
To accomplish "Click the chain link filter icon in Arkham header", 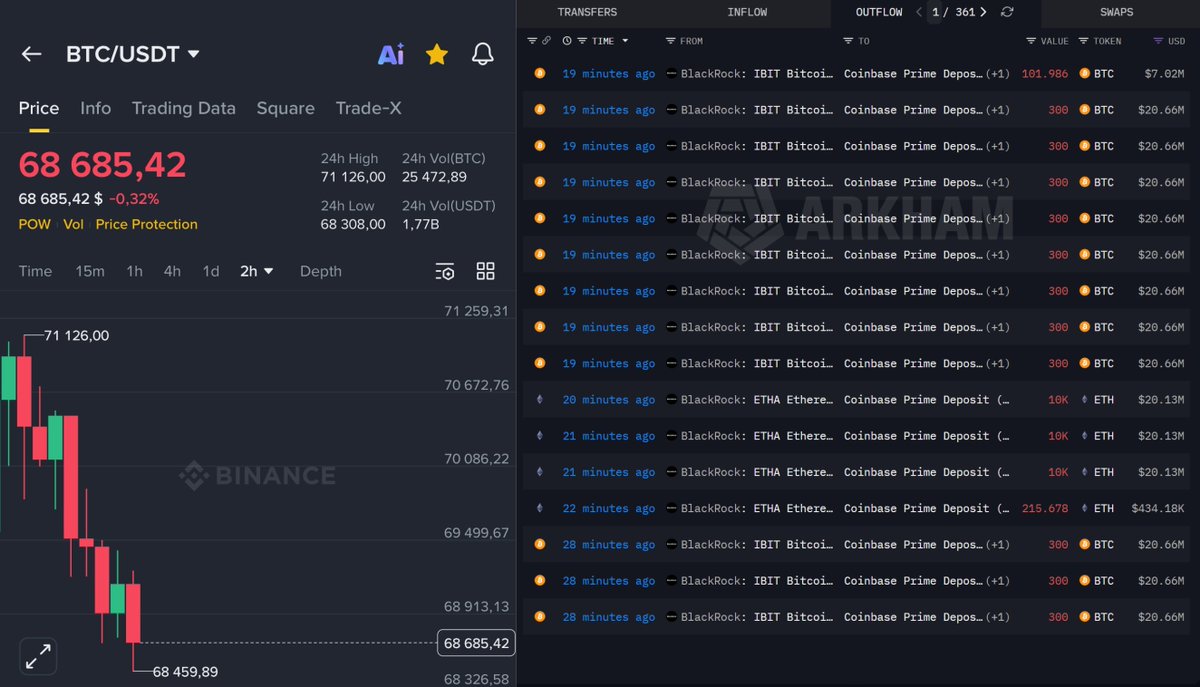I will [x=546, y=41].
